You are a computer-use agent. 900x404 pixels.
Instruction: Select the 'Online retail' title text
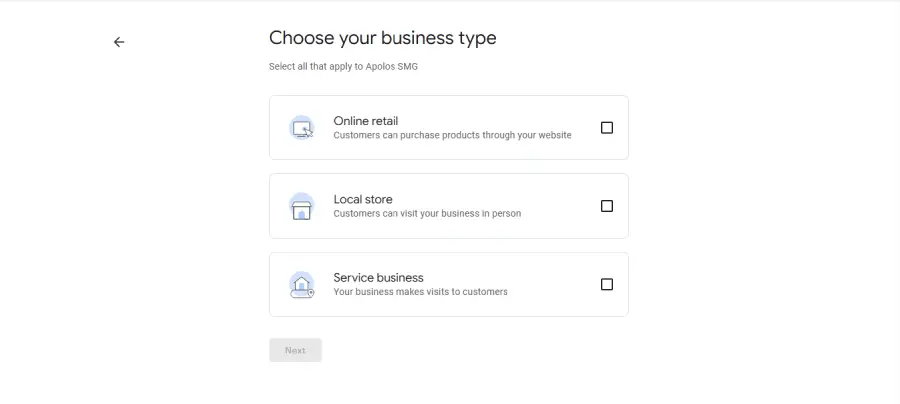pos(366,121)
